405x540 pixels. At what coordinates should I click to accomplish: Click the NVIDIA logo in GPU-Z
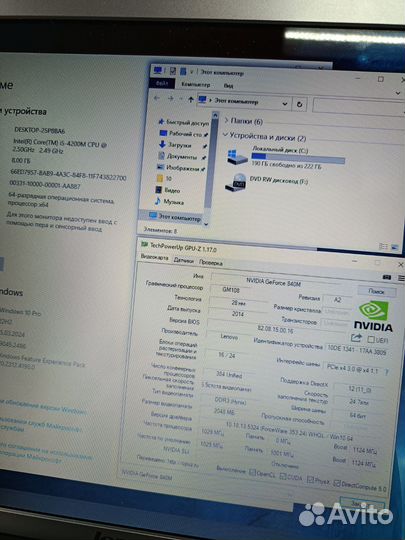[373, 316]
